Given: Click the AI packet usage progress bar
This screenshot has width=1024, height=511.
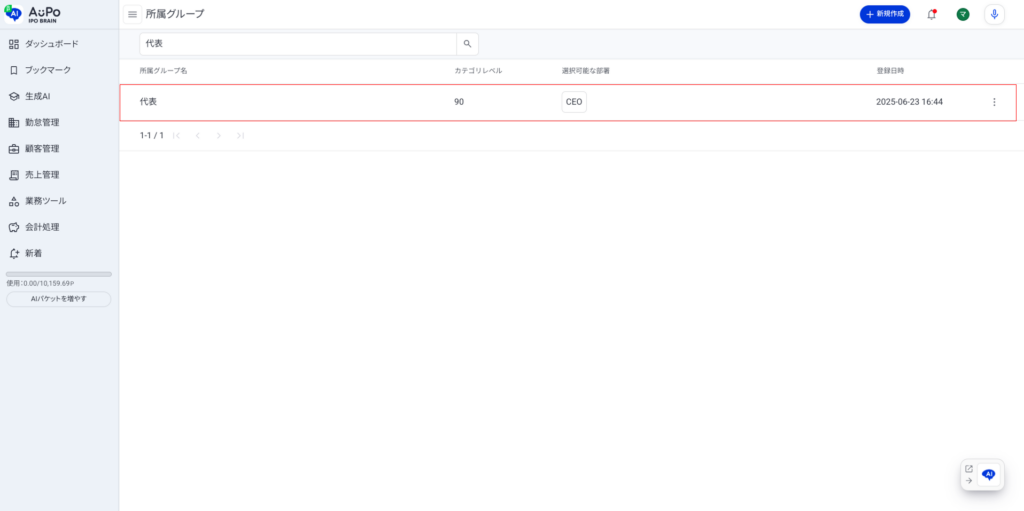Looking at the screenshot, I should pos(59,274).
